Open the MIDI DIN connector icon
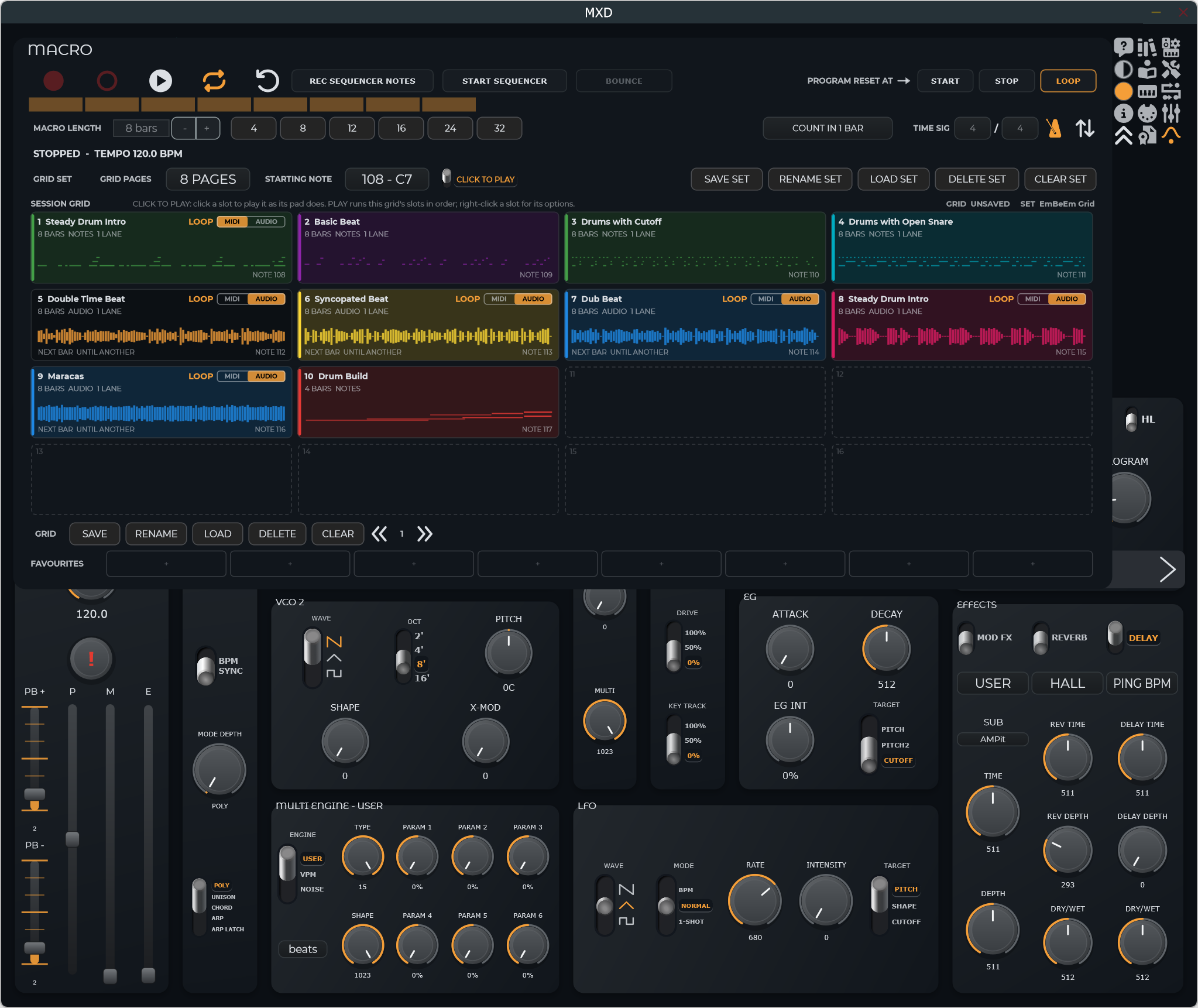 pos(1147,114)
